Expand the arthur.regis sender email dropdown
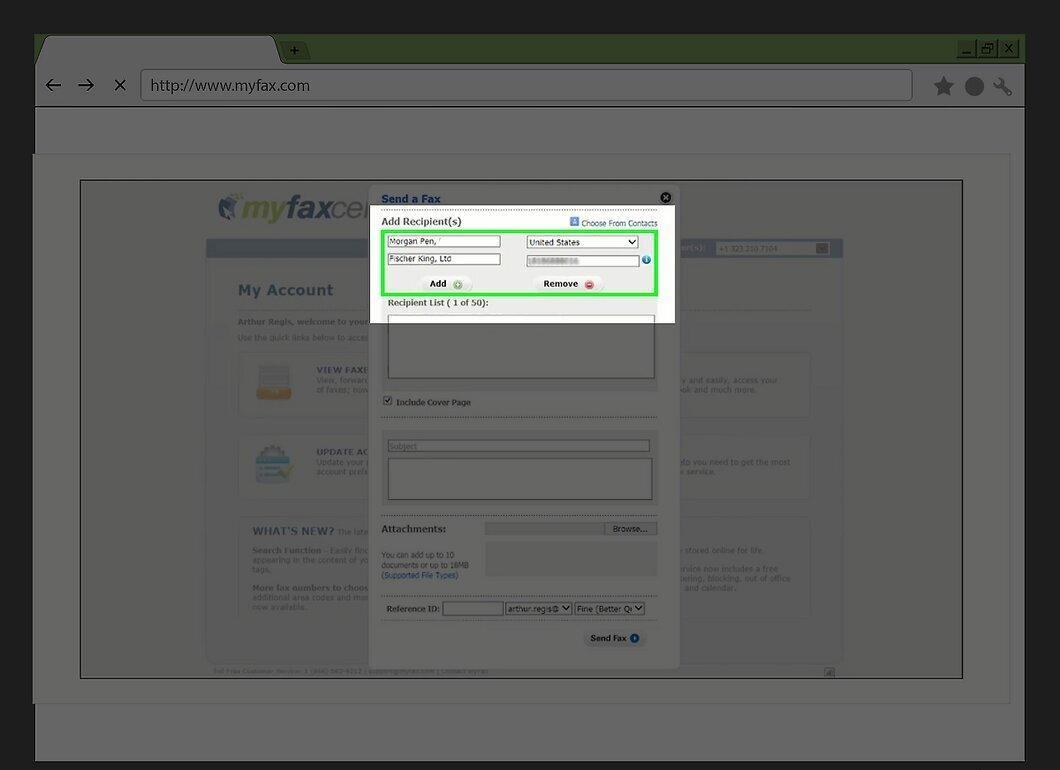This screenshot has height=770, width=1060. click(539, 608)
